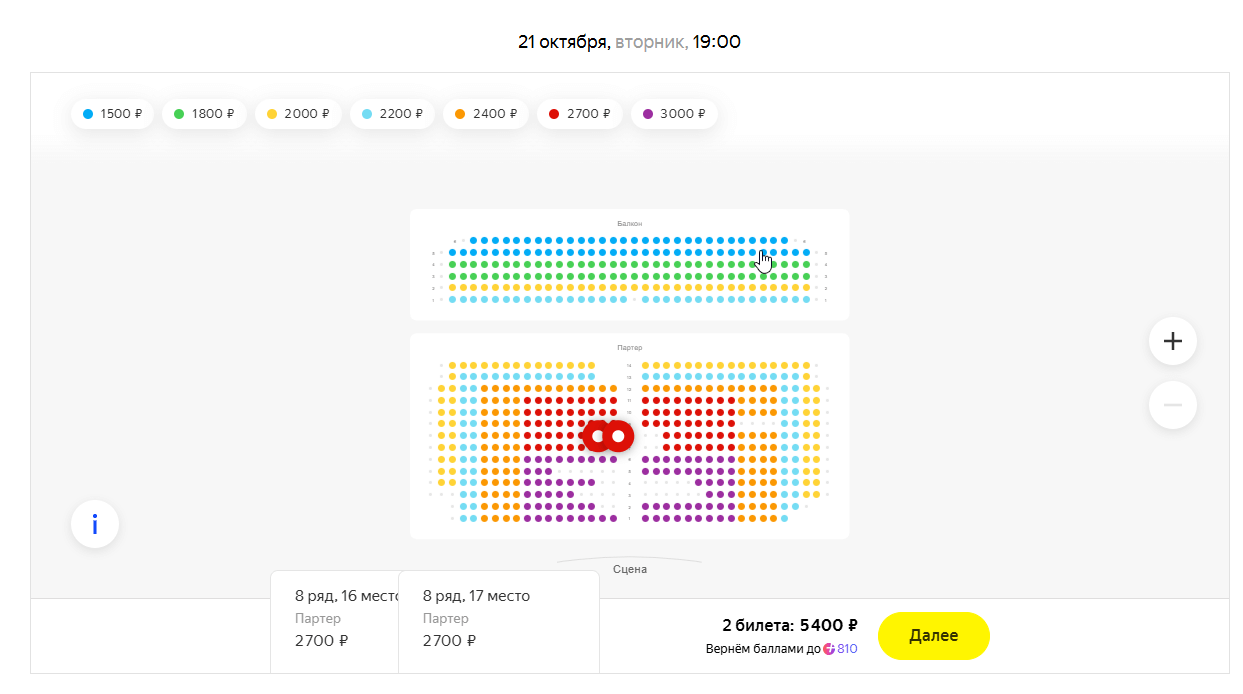Image resolution: width=1243 pixels, height=694 pixels.
Task: Click the Сцена stage label
Action: [630, 569]
